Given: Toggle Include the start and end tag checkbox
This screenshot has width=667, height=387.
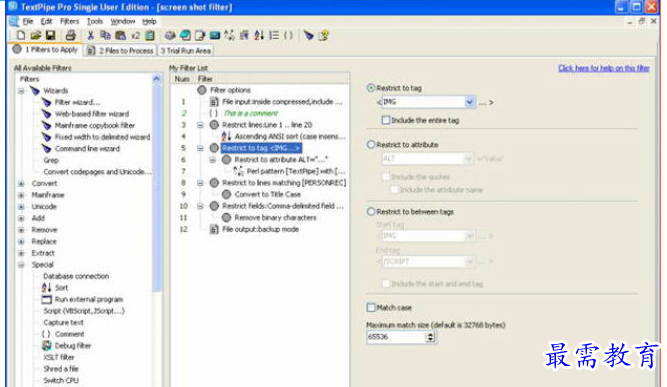Looking at the screenshot, I should point(386,284).
